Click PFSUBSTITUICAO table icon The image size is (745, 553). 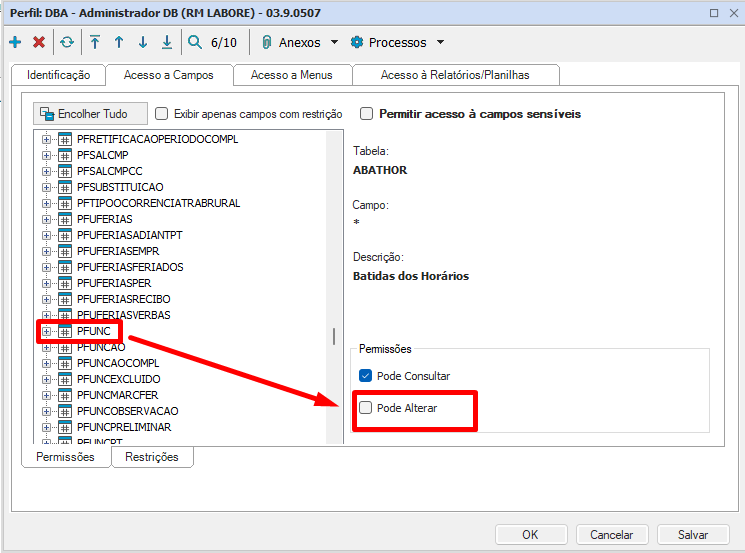point(65,187)
